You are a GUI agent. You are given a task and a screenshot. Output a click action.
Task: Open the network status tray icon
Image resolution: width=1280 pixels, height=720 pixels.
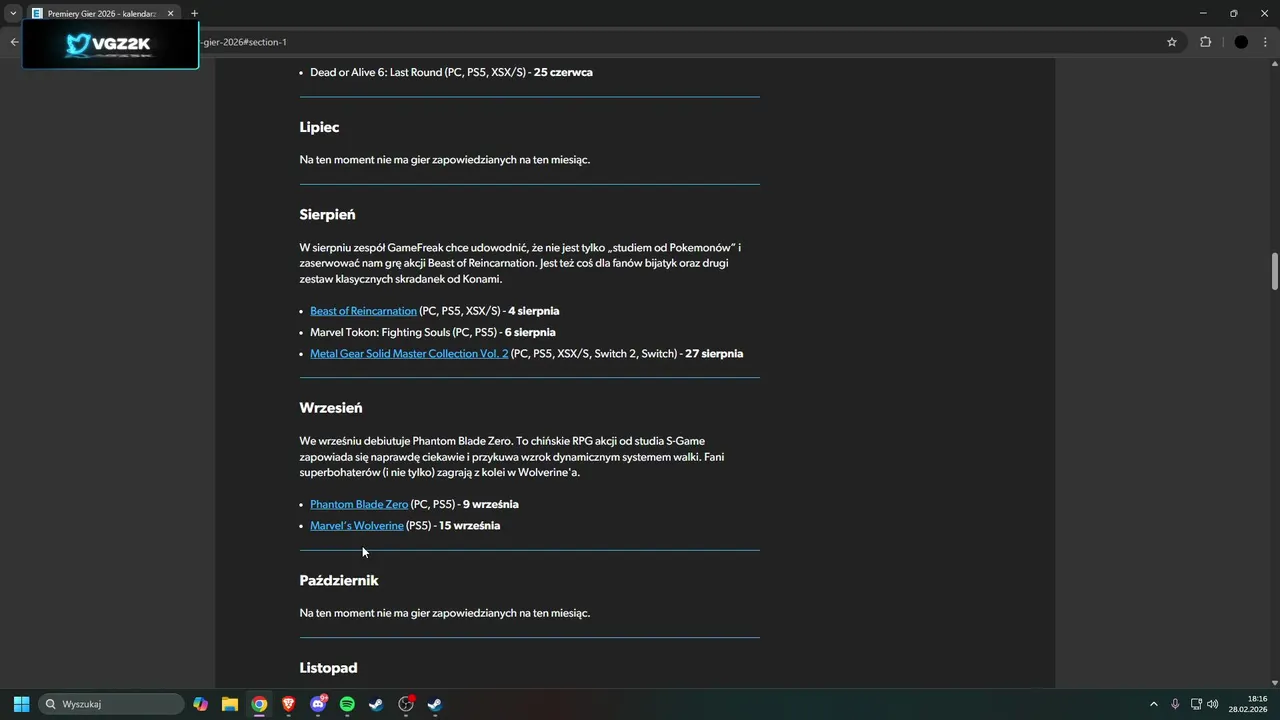pyautogui.click(x=1196, y=704)
